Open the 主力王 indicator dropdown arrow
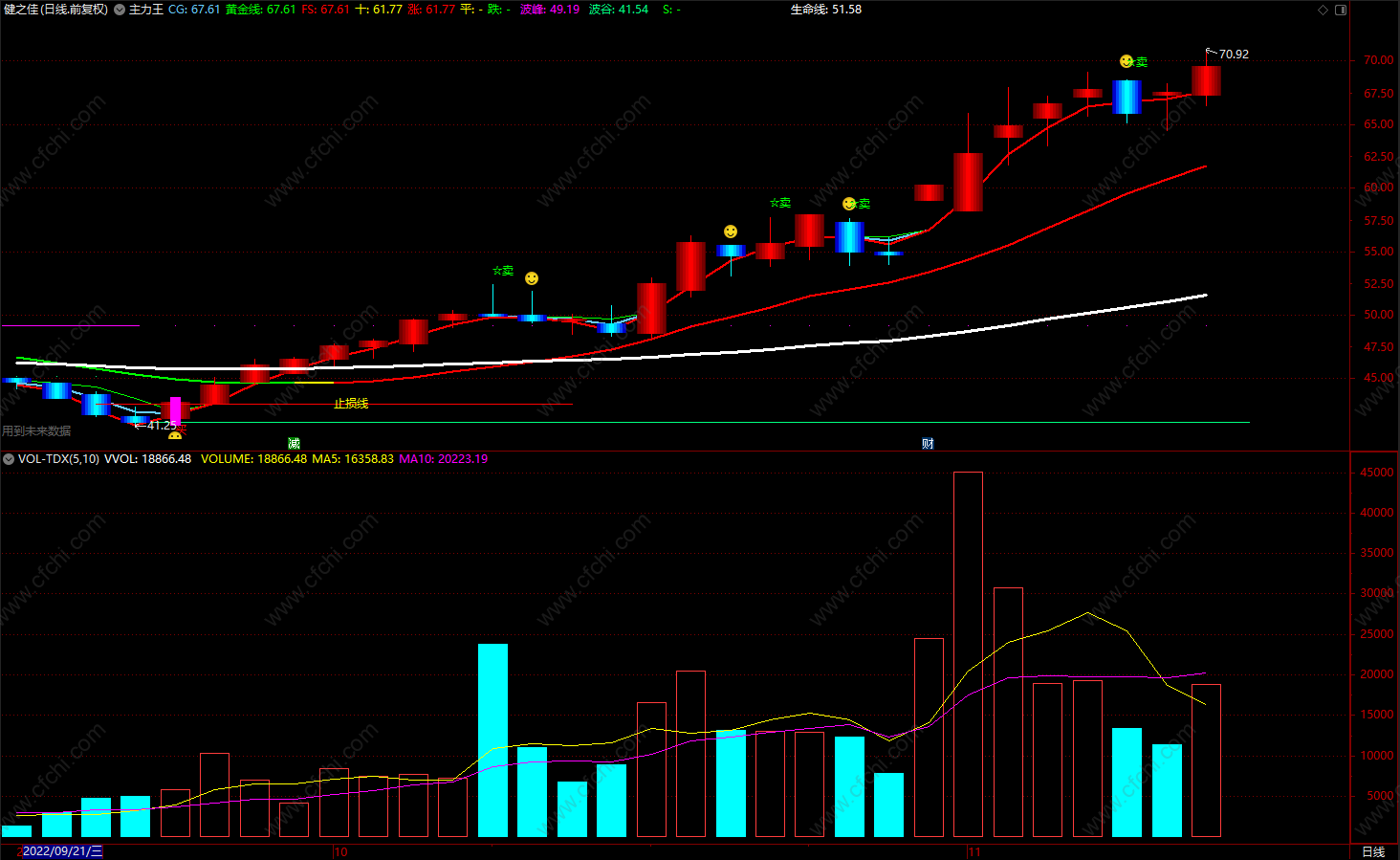The image size is (1400, 860). [x=120, y=10]
